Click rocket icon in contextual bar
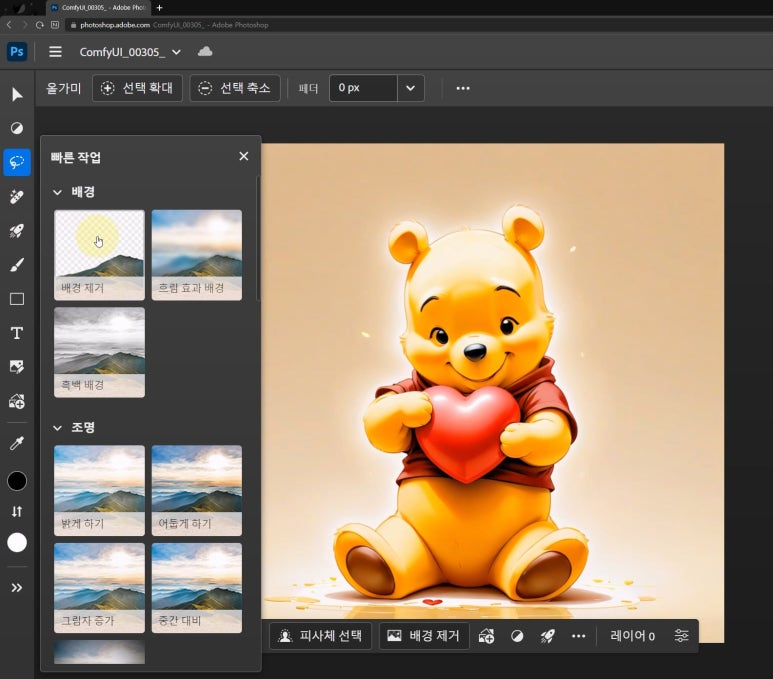This screenshot has width=773, height=679. tap(547, 636)
